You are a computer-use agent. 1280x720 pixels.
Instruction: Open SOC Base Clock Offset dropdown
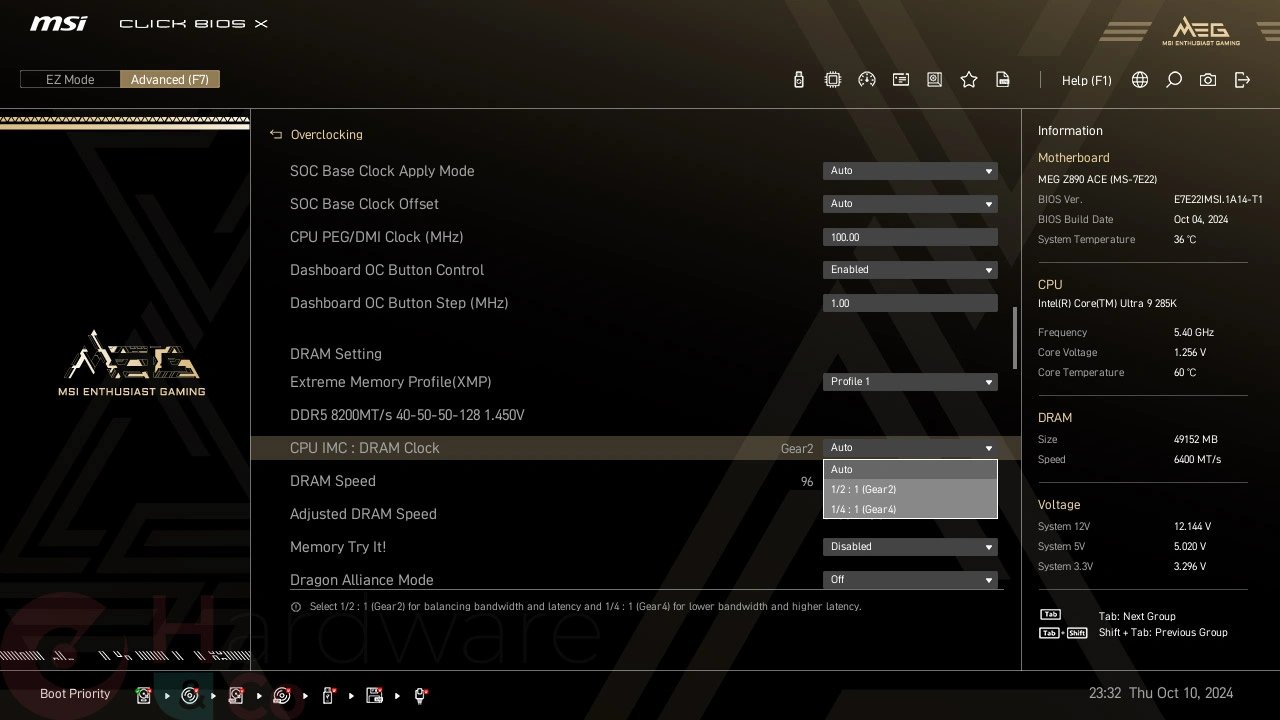[x=910, y=204]
